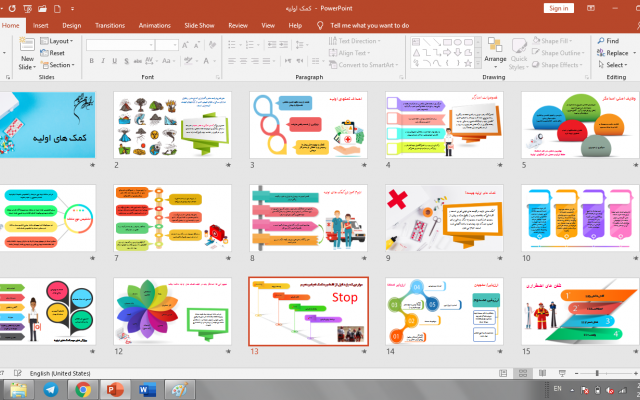Click the Center align paragraph icon
The width and height of the screenshot is (640, 400).
tap(243, 61)
